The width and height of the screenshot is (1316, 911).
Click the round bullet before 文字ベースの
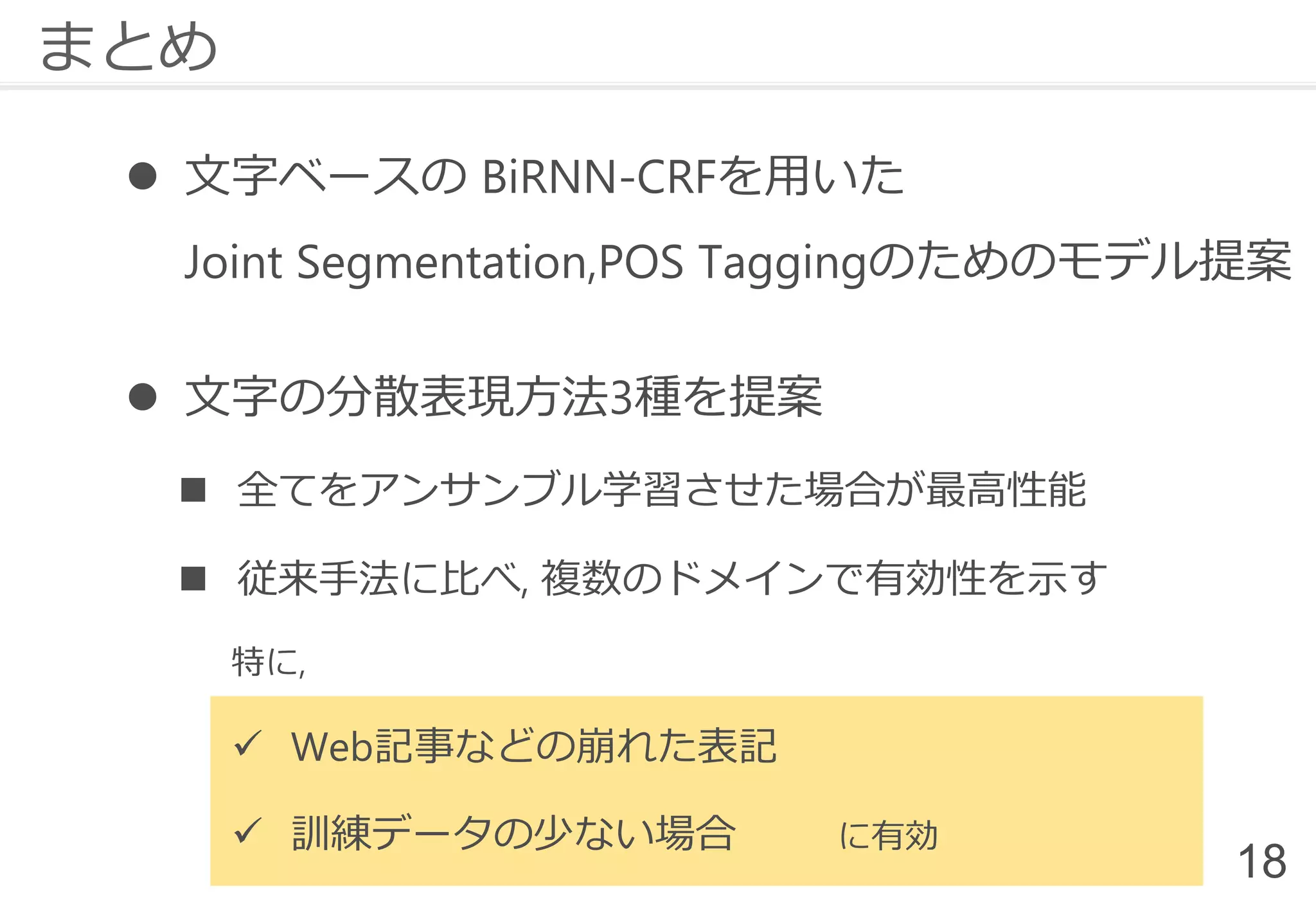point(143,176)
